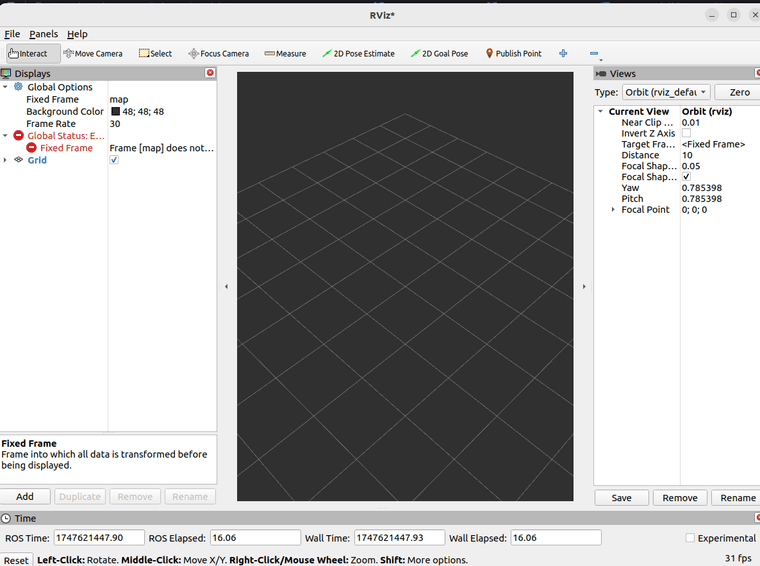Open the view Type dropdown
Image resolution: width=760 pixels, height=566 pixels.
[666, 92]
